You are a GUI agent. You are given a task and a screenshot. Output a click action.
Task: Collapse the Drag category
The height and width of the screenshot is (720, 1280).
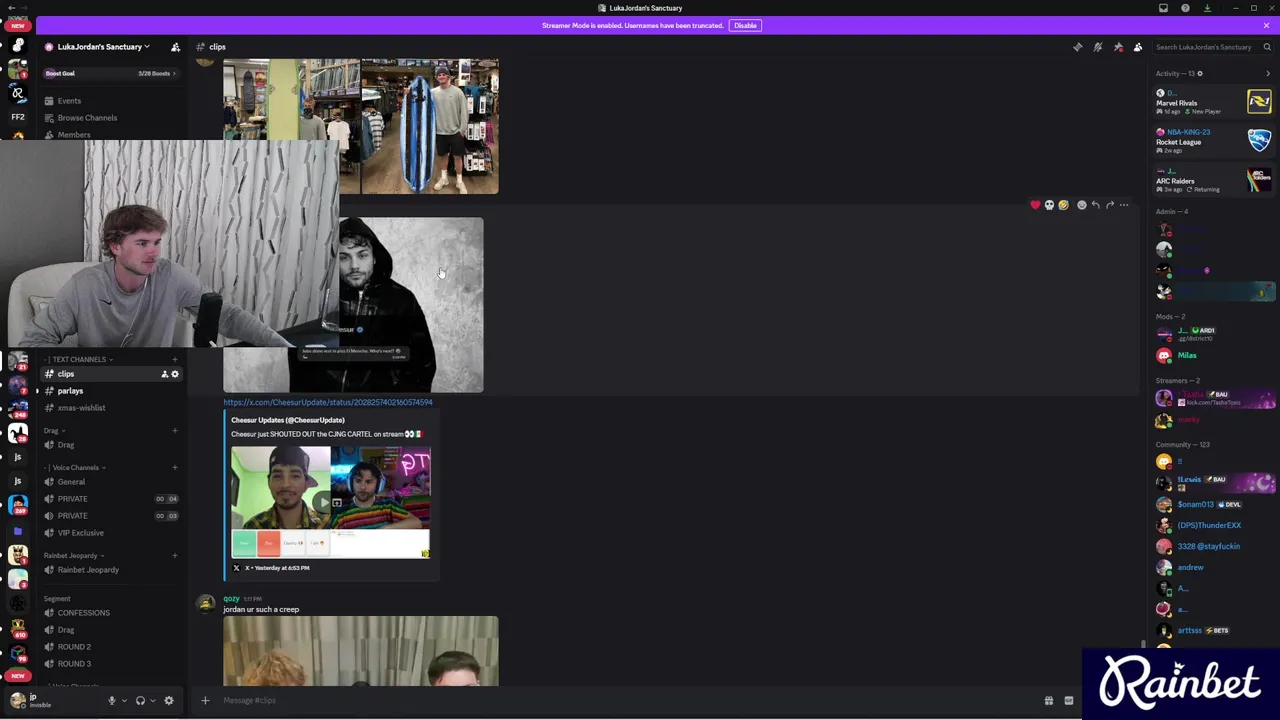[54, 431]
